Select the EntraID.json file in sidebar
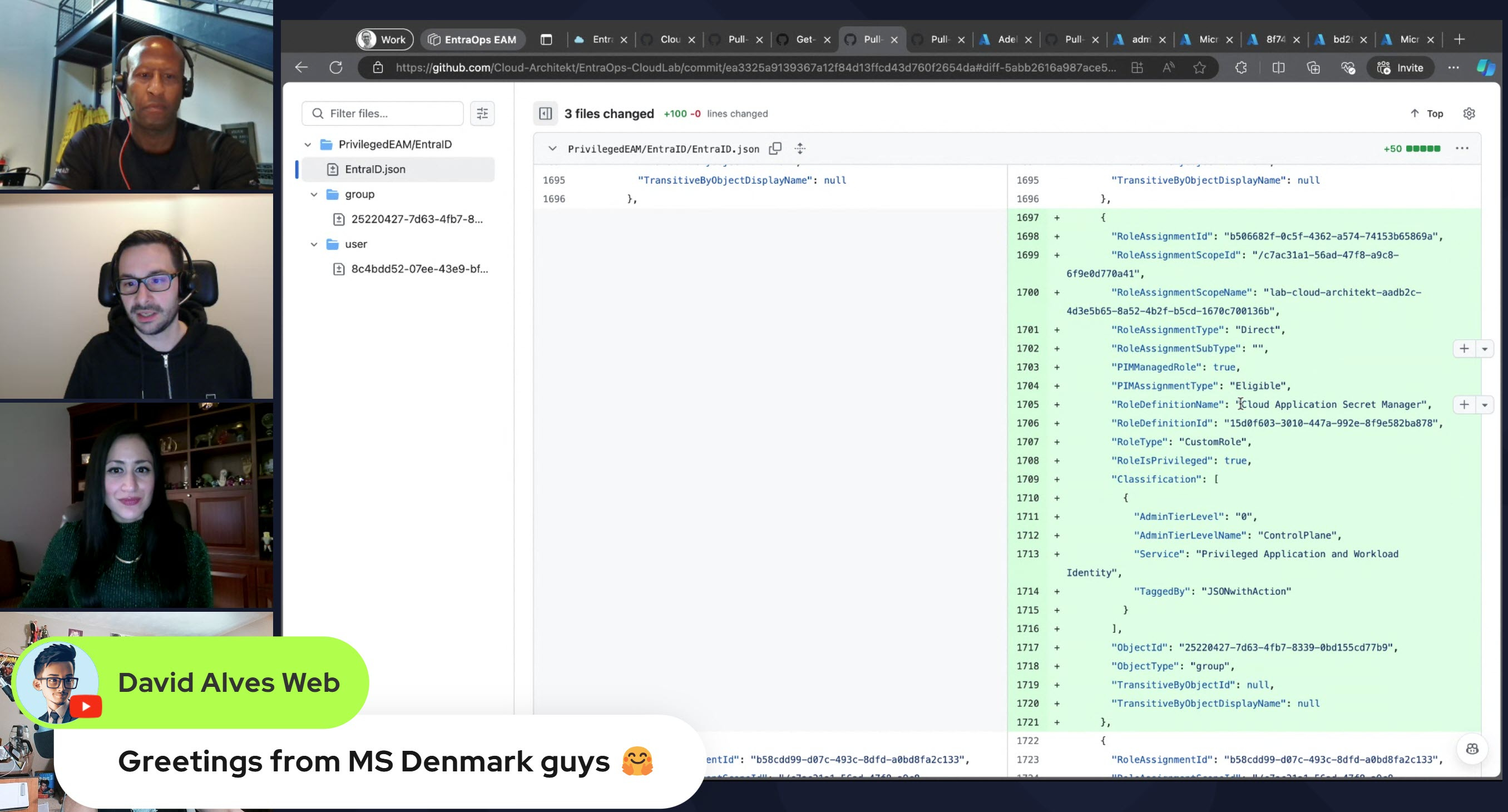The image size is (1508, 812). point(375,169)
